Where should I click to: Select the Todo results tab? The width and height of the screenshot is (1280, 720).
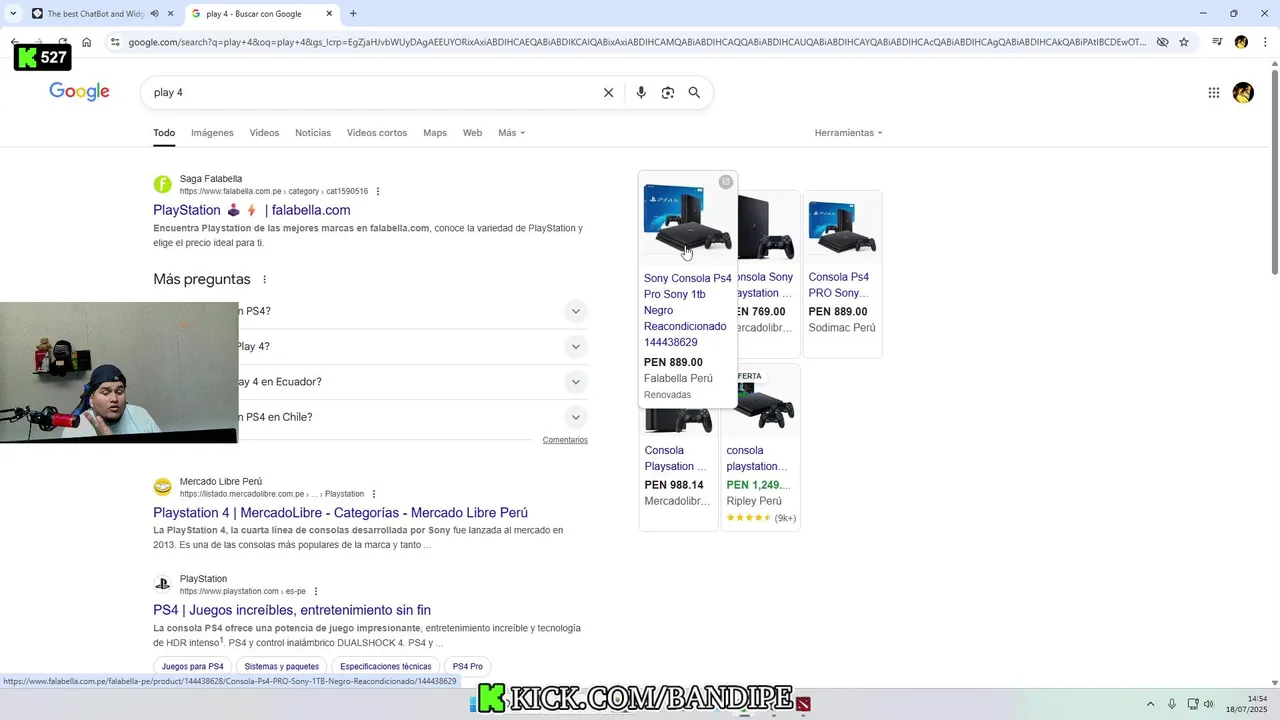164,133
